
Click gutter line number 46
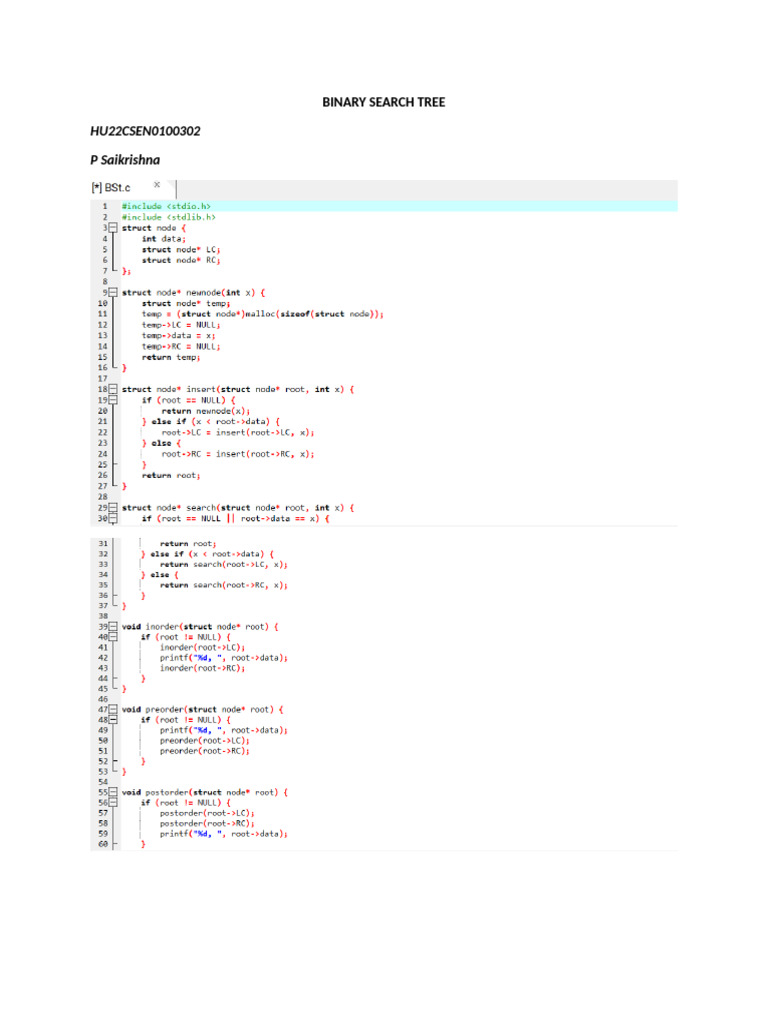coord(103,699)
